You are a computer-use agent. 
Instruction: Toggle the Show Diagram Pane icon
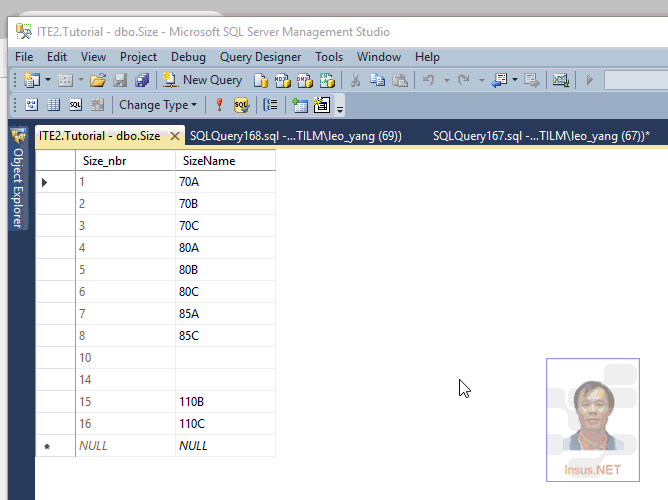coord(32,105)
